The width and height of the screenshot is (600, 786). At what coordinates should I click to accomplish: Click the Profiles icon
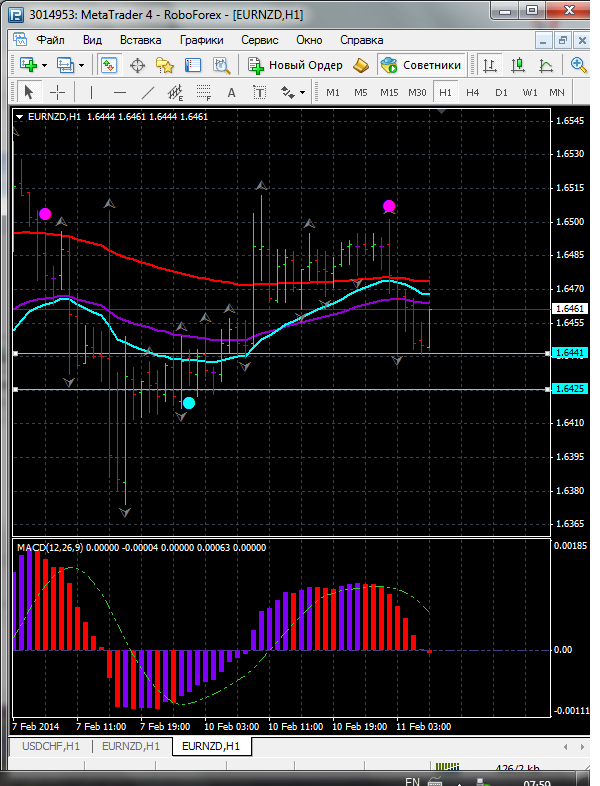[x=65, y=65]
